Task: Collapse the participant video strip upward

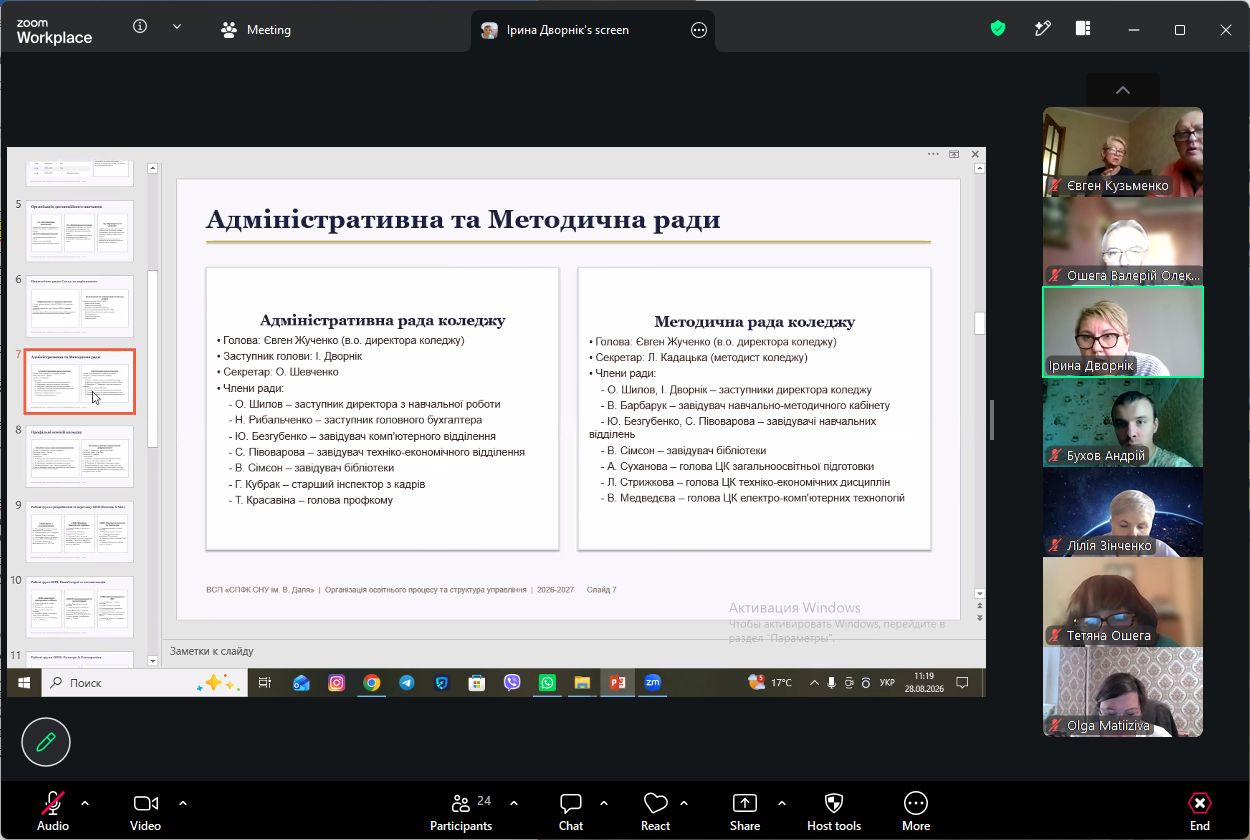Action: coord(1122,90)
